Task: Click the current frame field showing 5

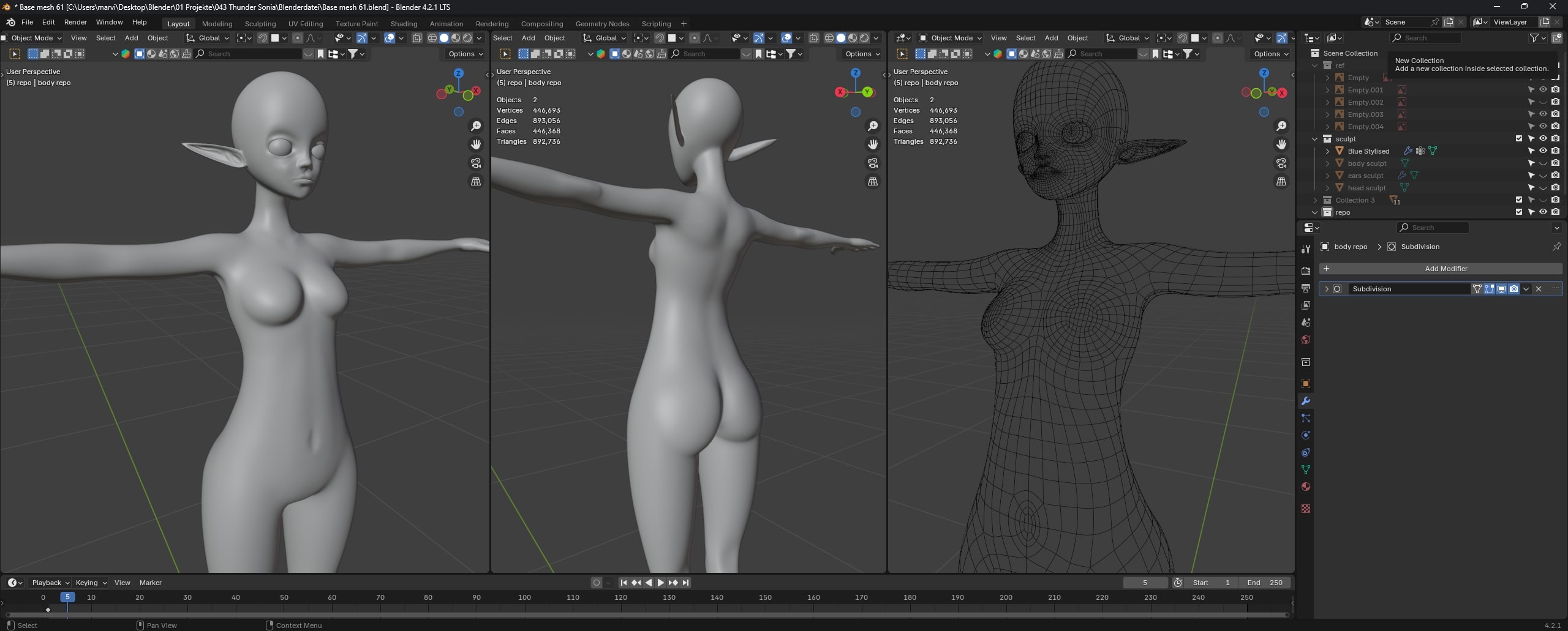Action: click(x=1145, y=583)
